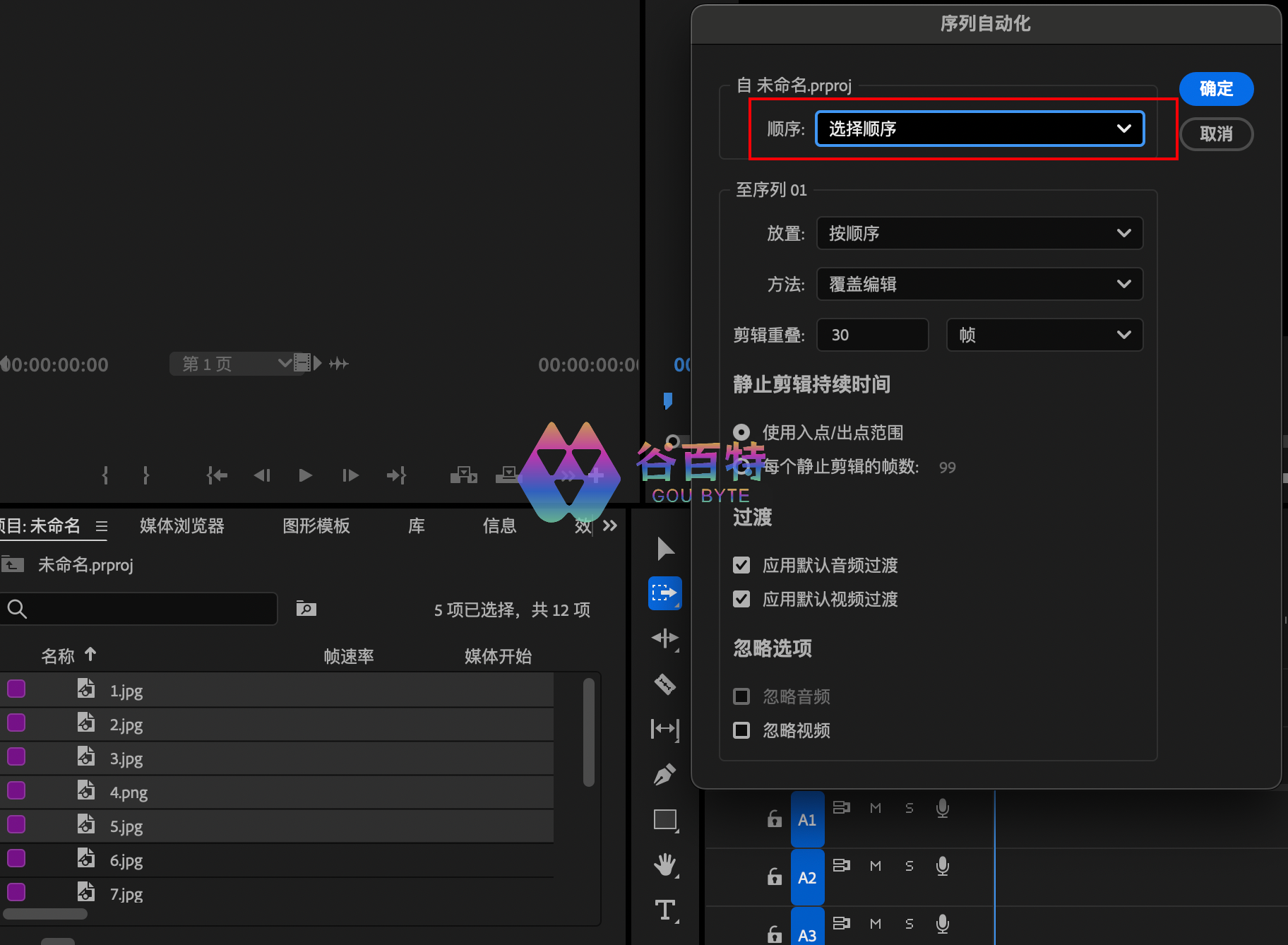Enable the ignore video checkbox
The height and width of the screenshot is (945, 1288).
tap(741, 730)
